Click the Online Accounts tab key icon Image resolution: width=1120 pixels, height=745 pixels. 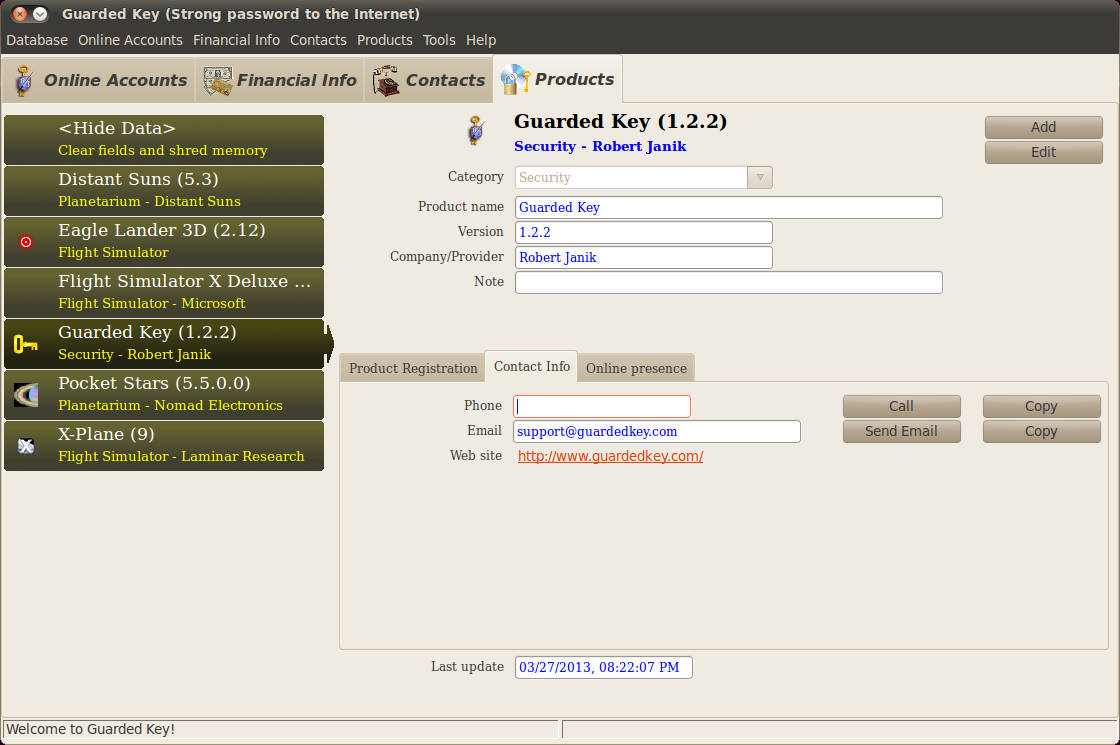point(24,80)
